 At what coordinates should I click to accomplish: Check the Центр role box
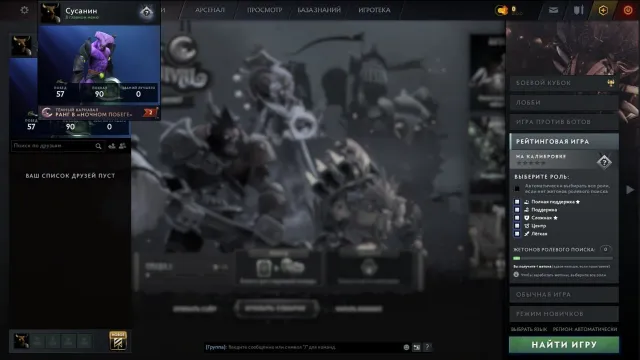[517, 226]
